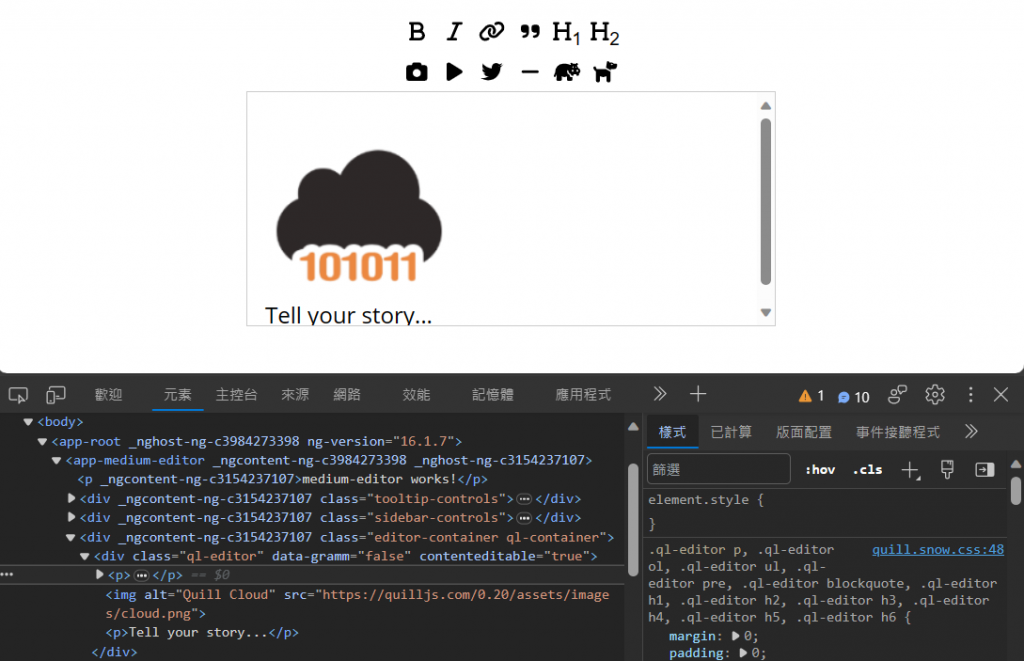Switch to the 效能 tab

[417, 395]
